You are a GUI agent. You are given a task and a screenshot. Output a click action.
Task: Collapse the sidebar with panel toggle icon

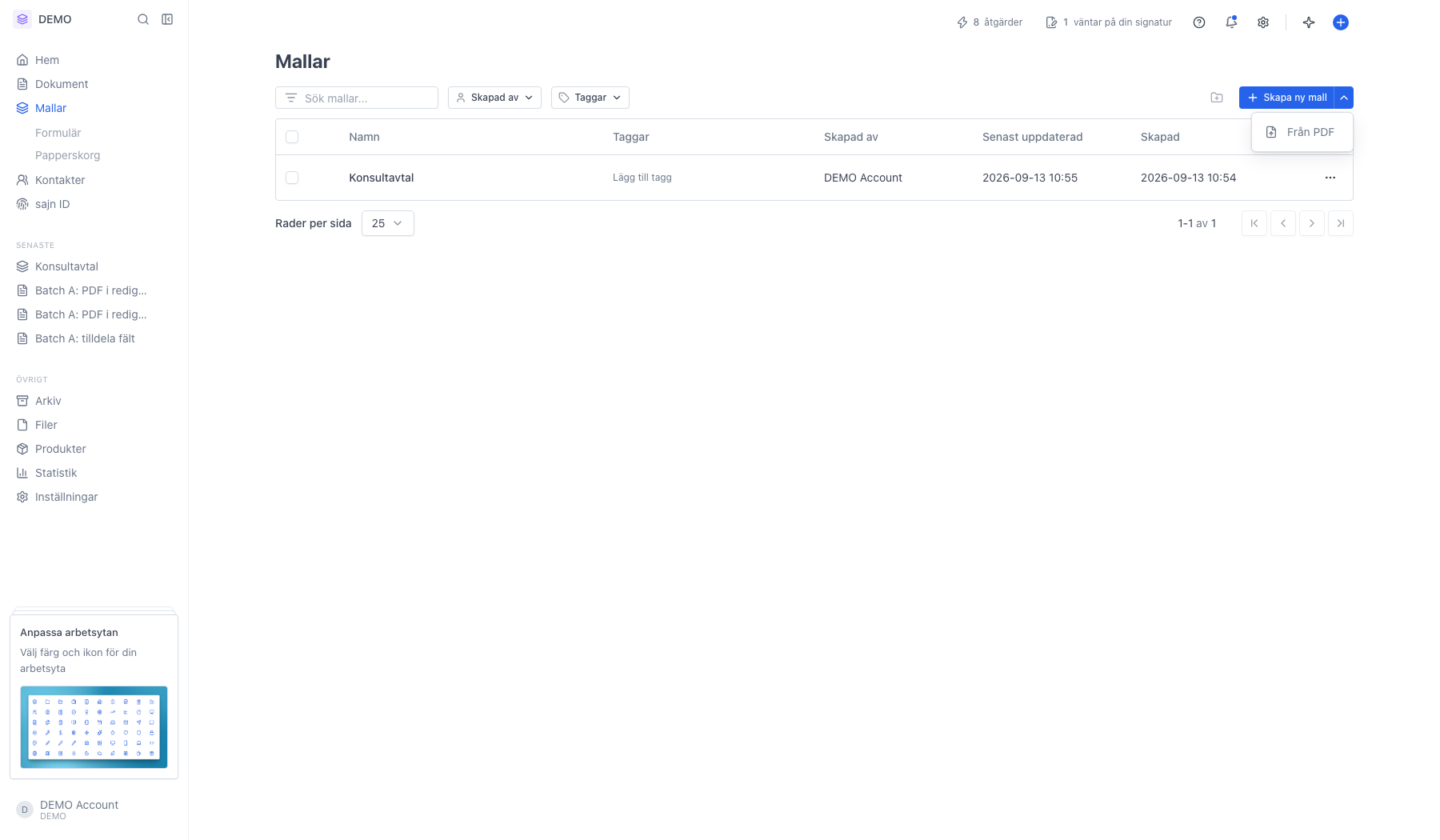pyautogui.click(x=167, y=19)
